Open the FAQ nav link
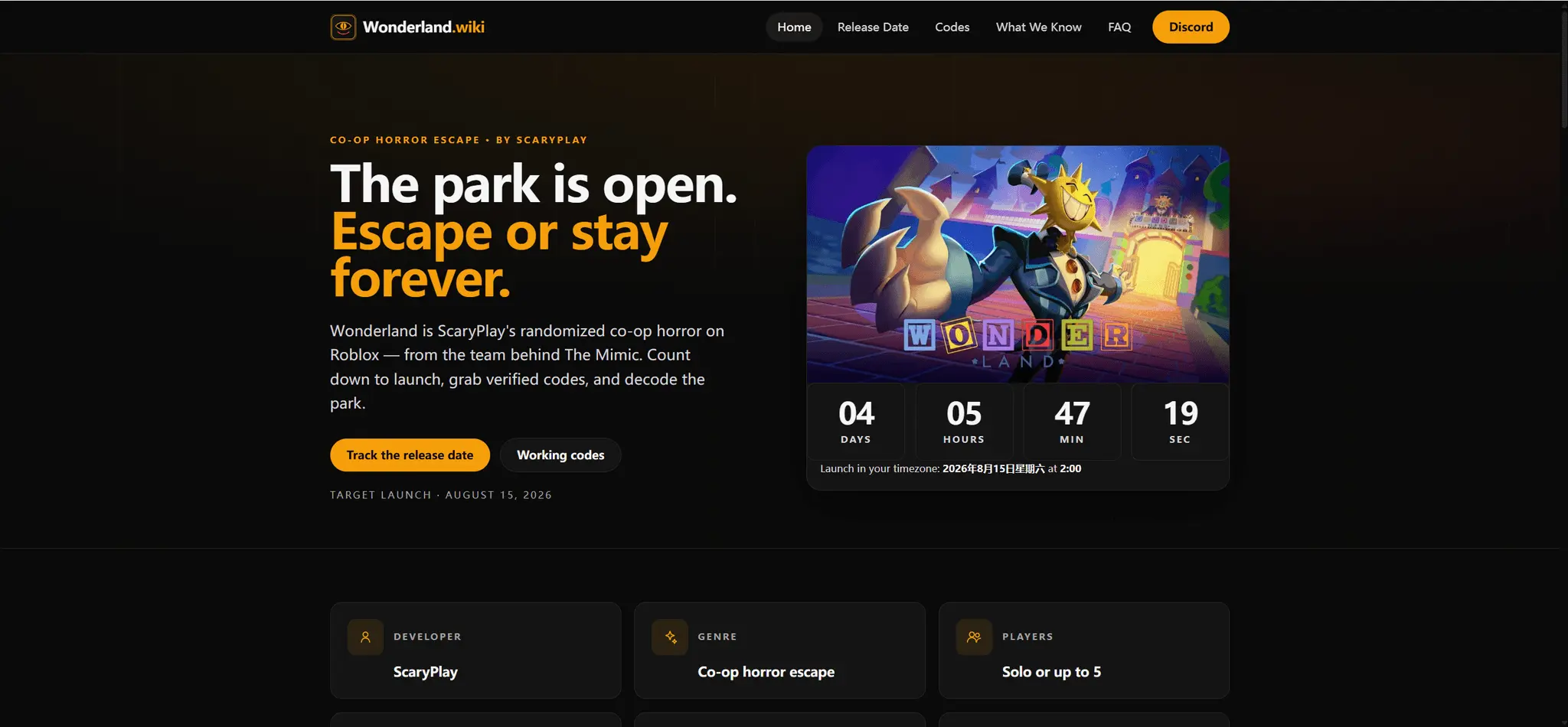This screenshot has width=1568, height=727. [1119, 27]
